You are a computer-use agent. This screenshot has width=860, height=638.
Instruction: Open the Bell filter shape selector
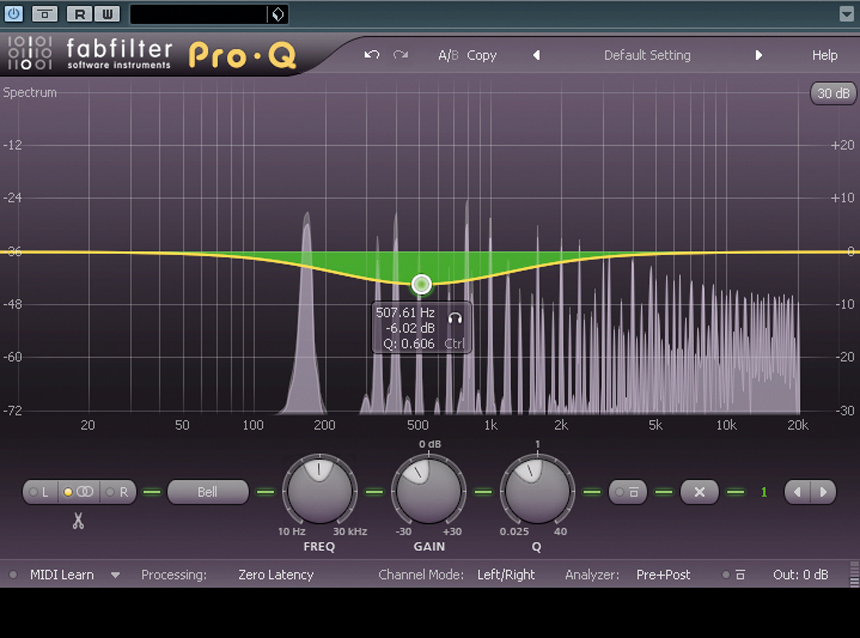tap(207, 492)
